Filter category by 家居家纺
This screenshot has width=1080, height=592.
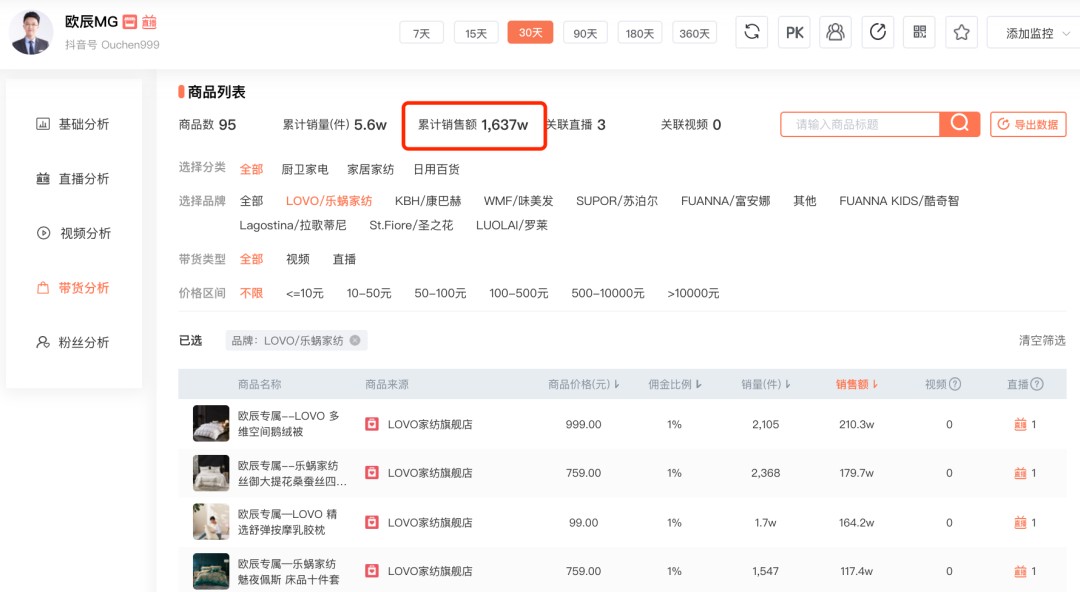tap(371, 169)
